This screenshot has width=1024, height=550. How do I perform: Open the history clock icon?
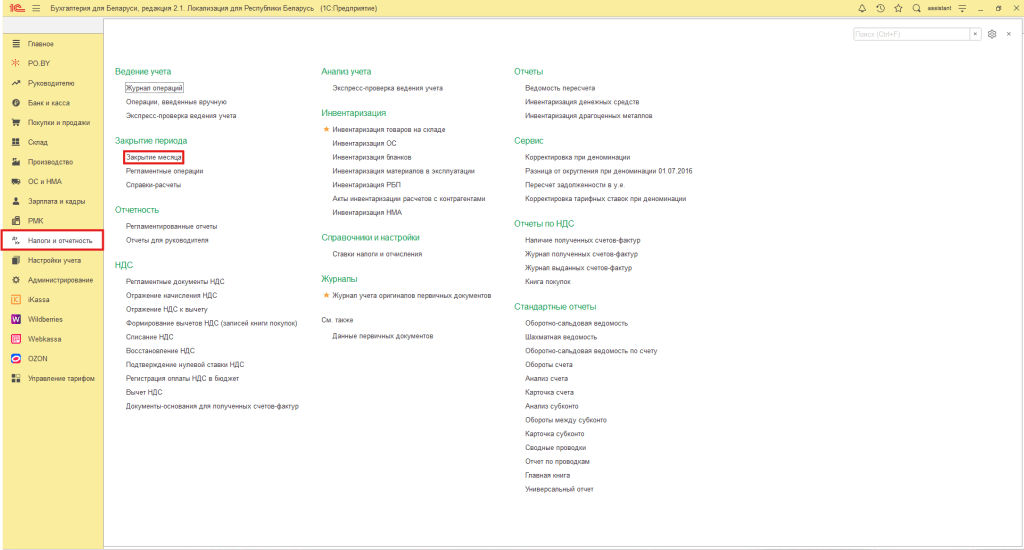click(x=880, y=8)
